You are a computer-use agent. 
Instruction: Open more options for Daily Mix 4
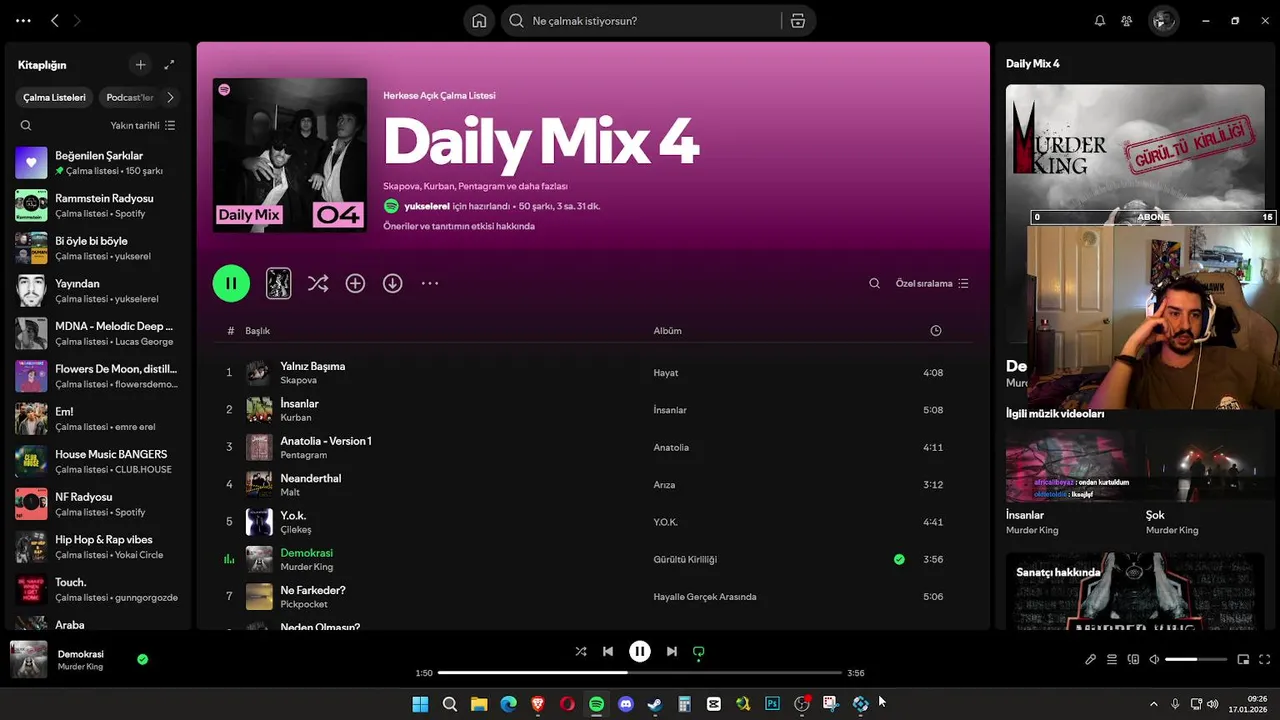tap(430, 283)
